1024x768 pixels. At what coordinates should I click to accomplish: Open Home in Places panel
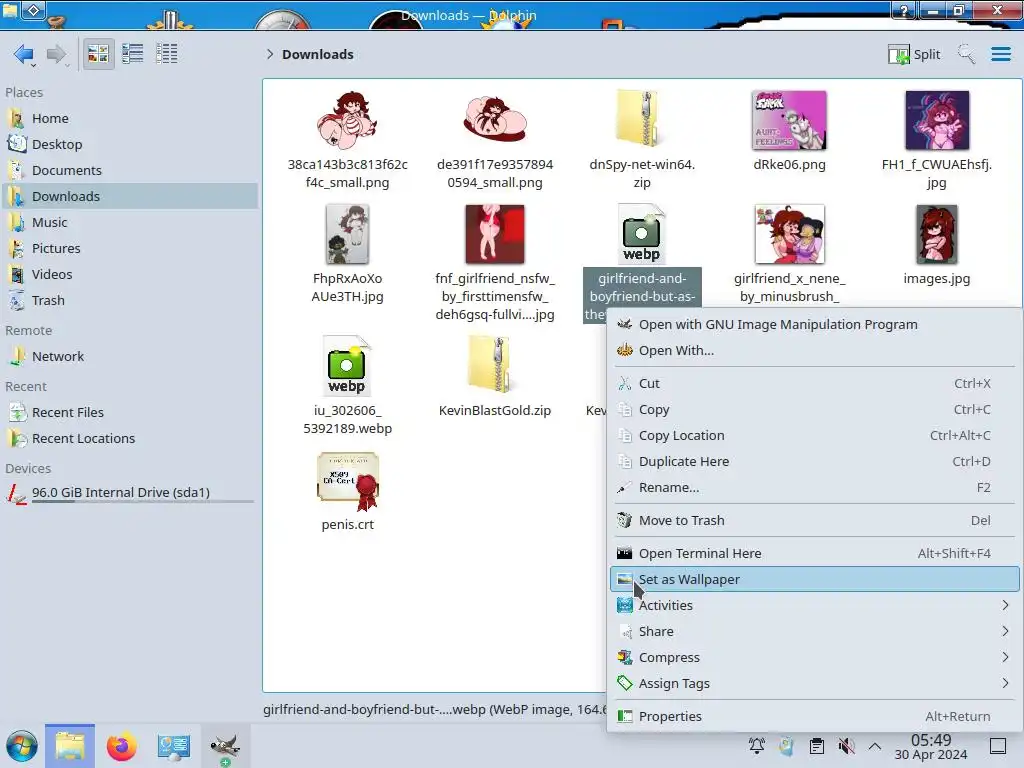[130, 118]
